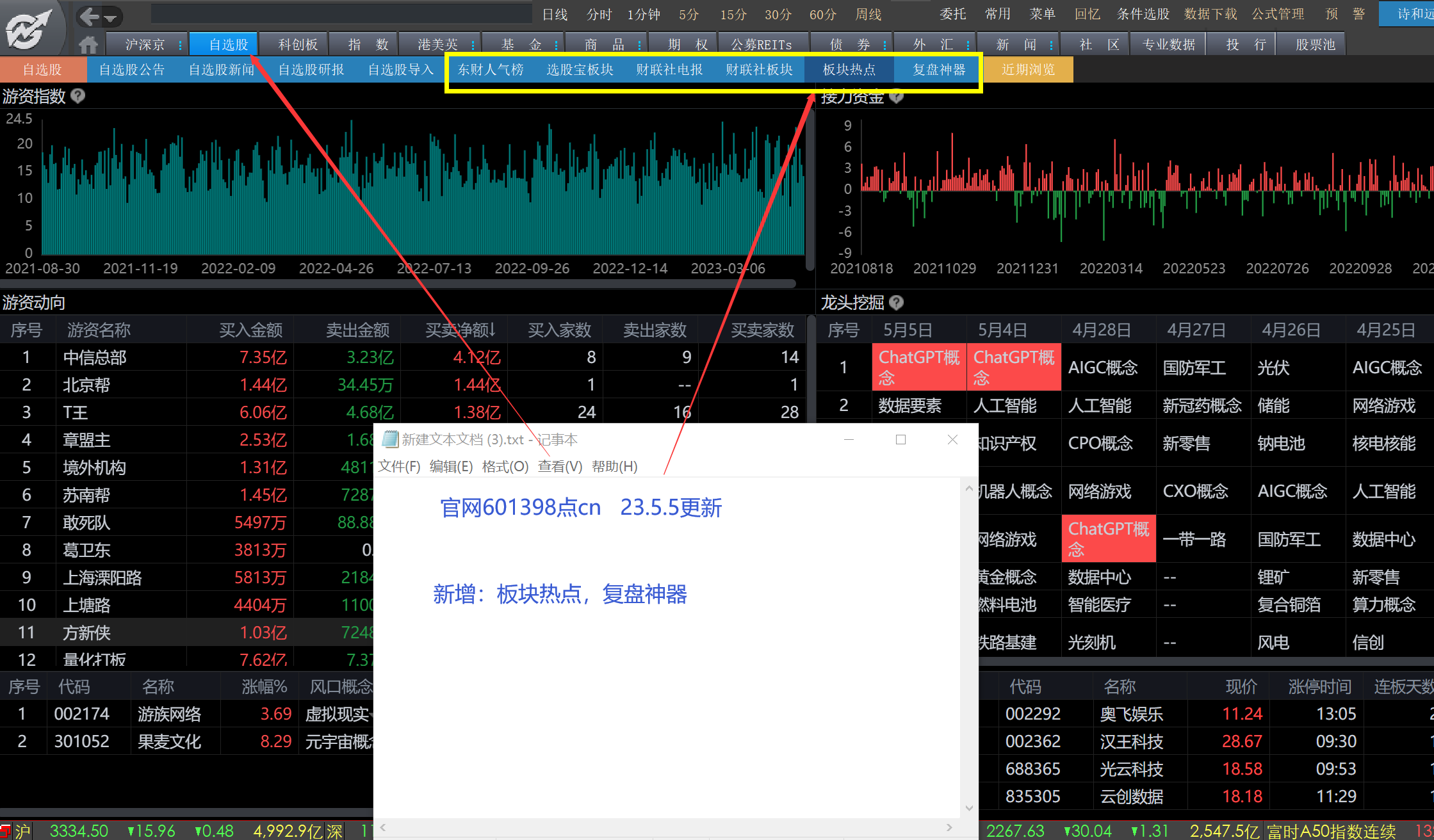This screenshot has width=1434, height=840.
Task: Open the 复盘神器 tab
Action: tap(938, 69)
